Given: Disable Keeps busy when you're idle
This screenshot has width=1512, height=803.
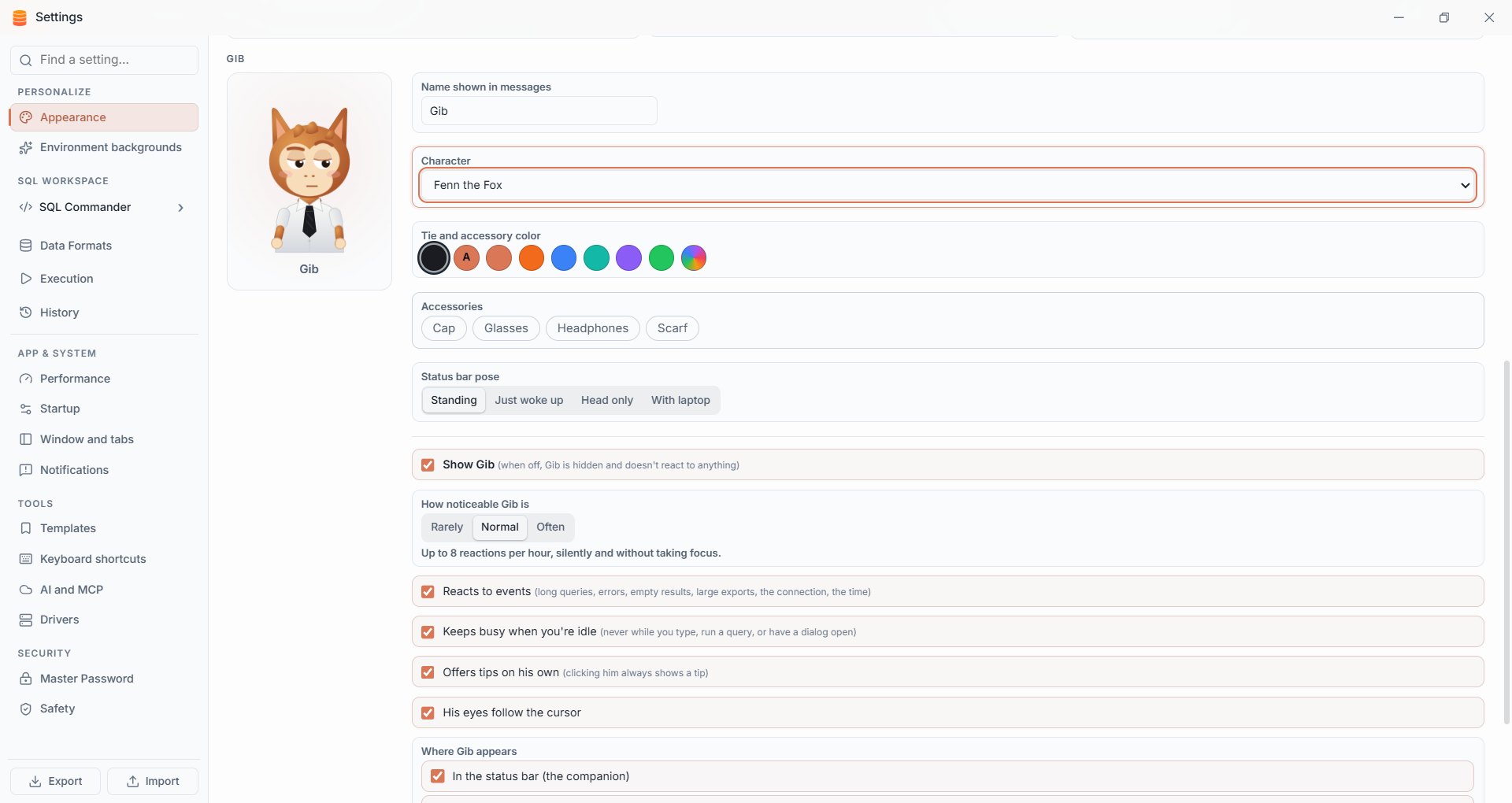Looking at the screenshot, I should point(428,632).
